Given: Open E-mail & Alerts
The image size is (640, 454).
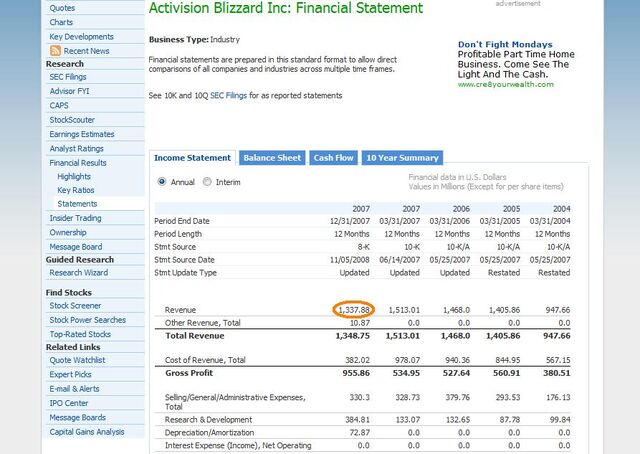Looking at the screenshot, I should pyautogui.click(x=74, y=389).
